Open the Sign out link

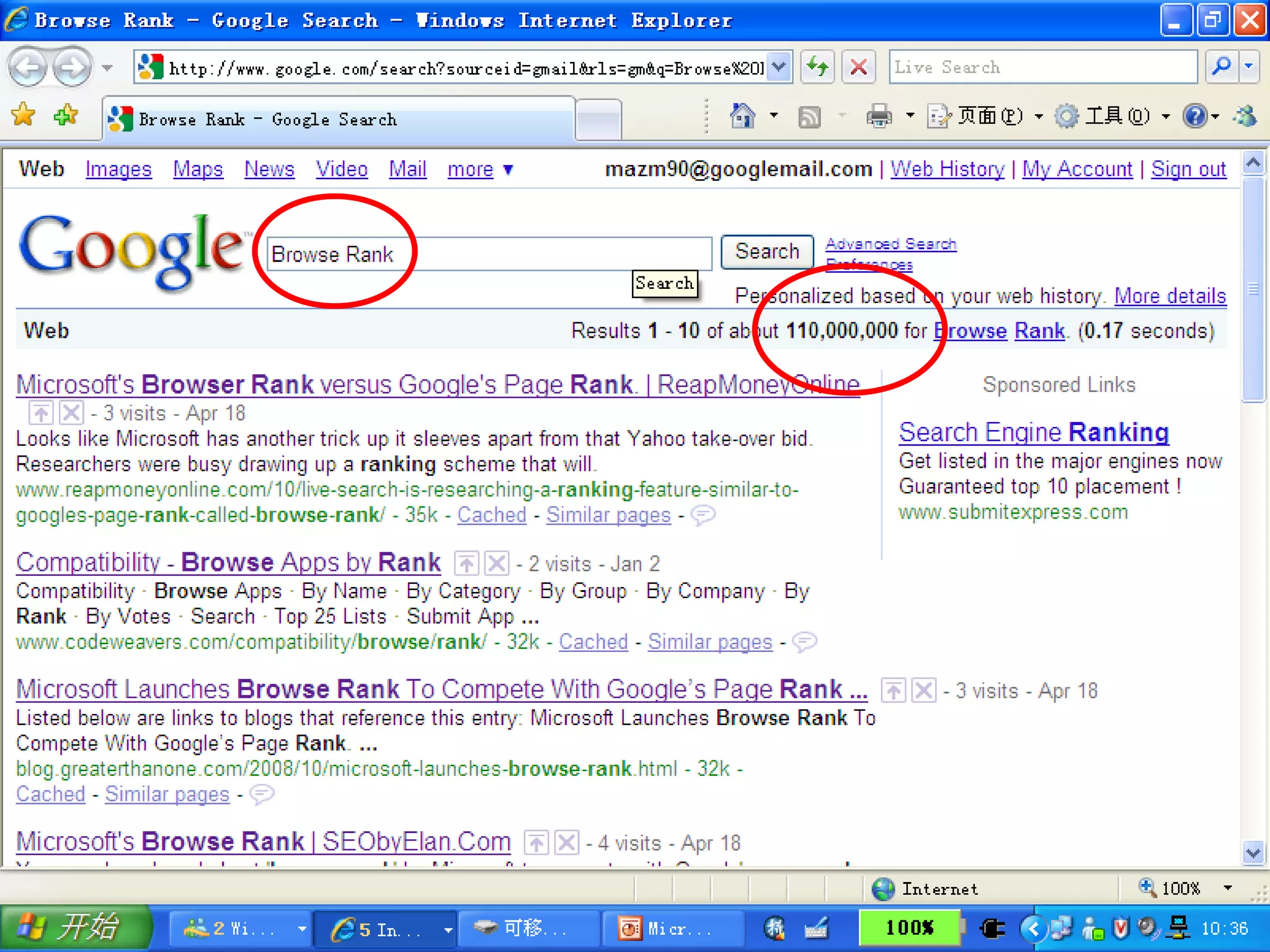[1188, 169]
